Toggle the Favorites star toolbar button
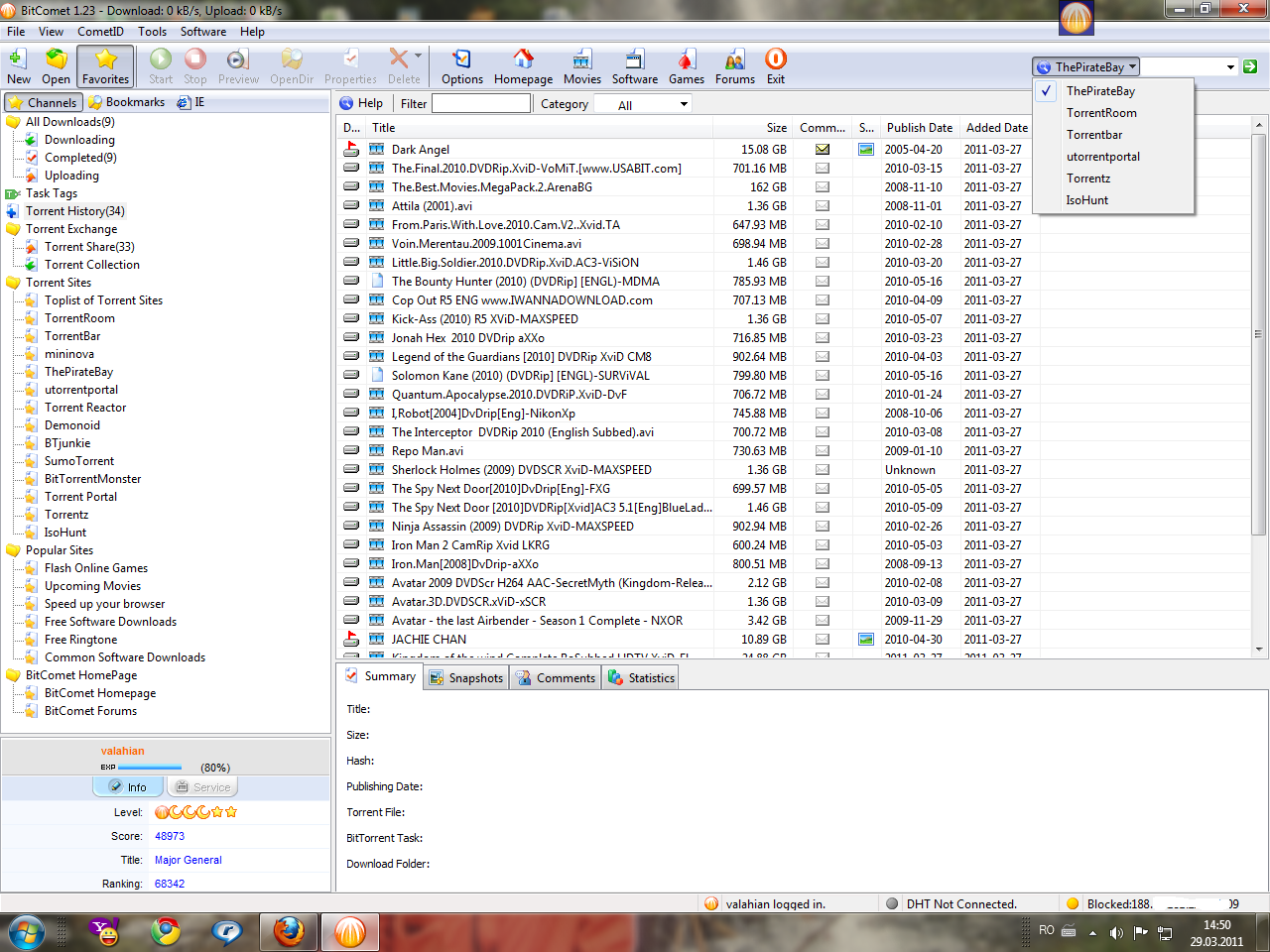This screenshot has width=1270, height=952. [105, 66]
